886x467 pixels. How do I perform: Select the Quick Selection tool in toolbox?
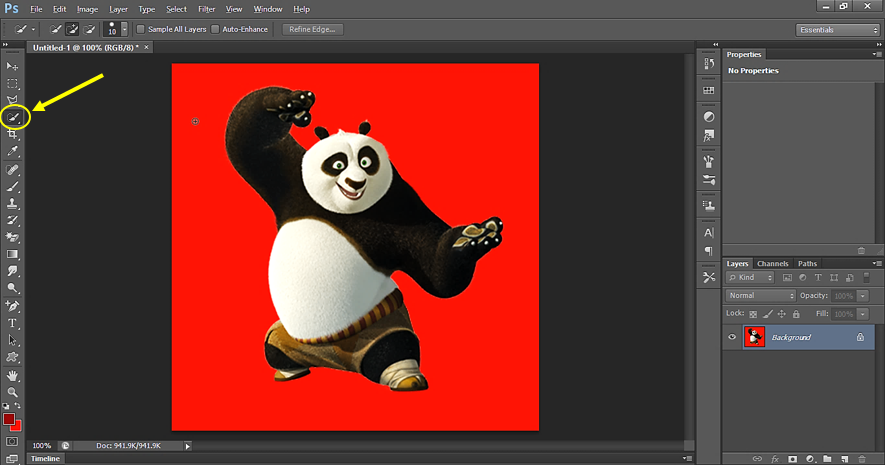coord(12,117)
